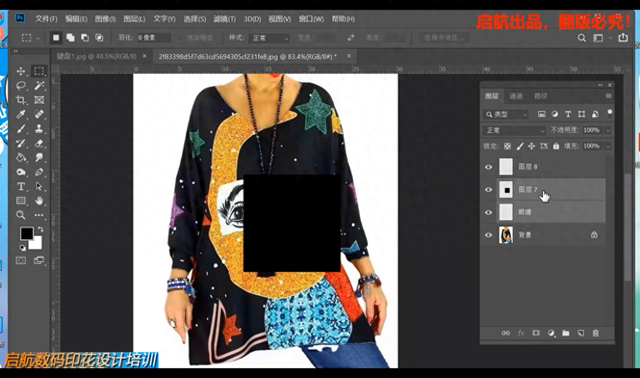640x378 pixels.
Task: Select the Lasso tool
Action: click(x=21, y=86)
